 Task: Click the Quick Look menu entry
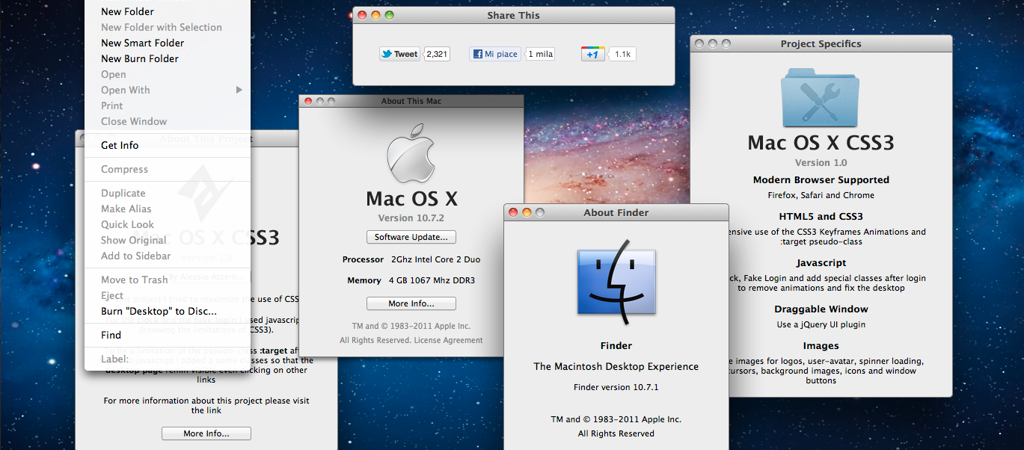(x=127, y=225)
